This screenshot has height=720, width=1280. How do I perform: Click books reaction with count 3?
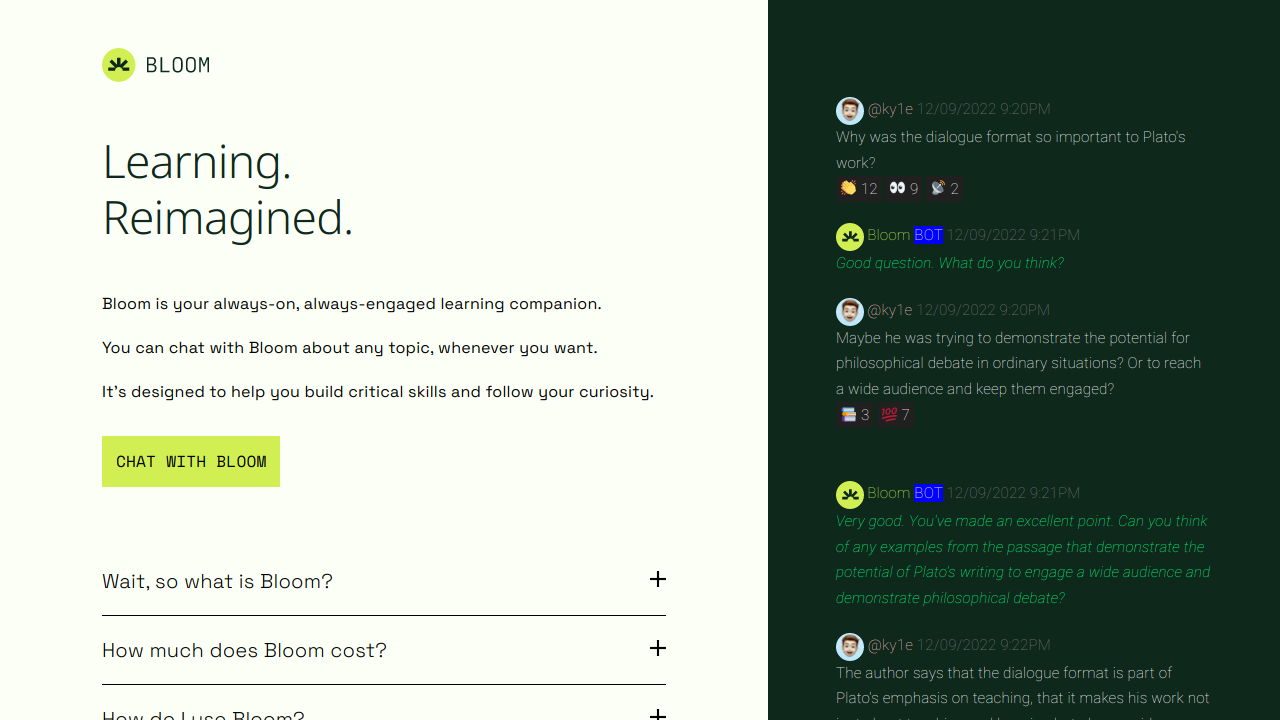855,414
